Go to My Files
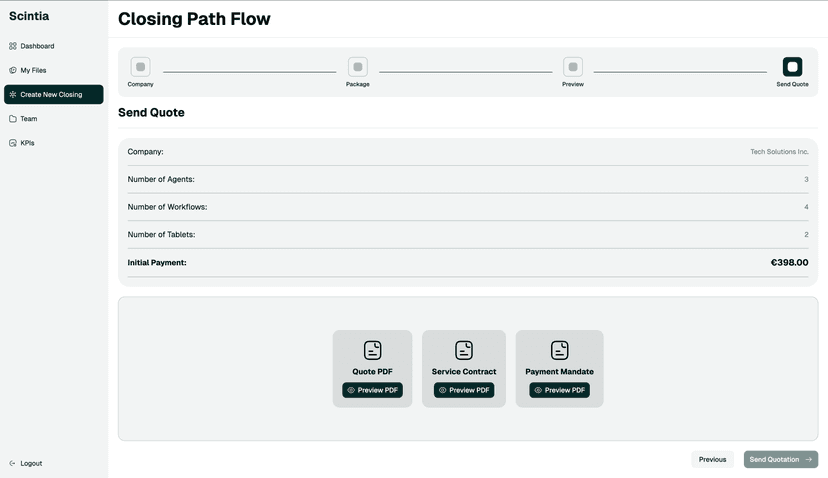 click(x=33, y=70)
